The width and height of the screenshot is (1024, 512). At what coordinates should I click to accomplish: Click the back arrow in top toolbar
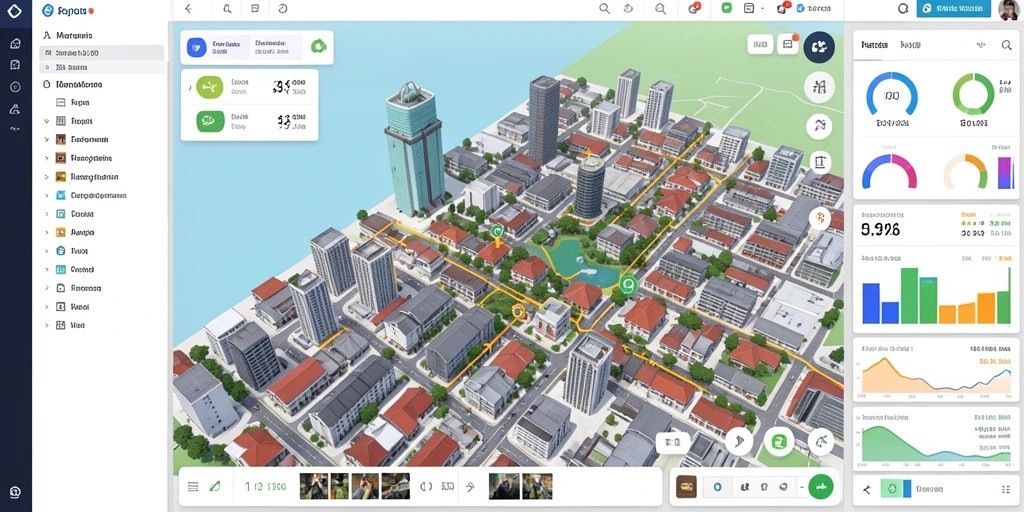[x=189, y=8]
